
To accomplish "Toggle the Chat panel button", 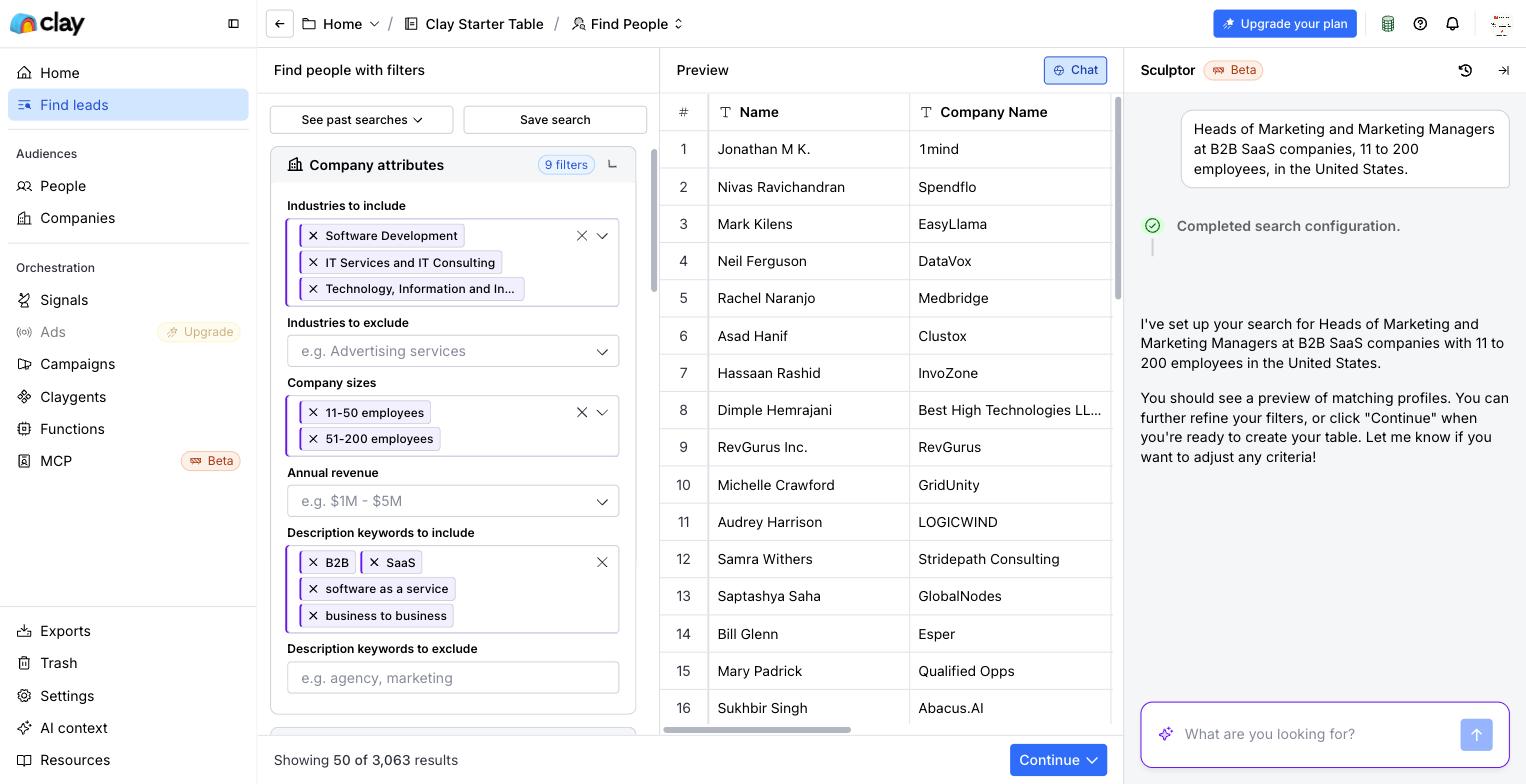I will [1075, 70].
